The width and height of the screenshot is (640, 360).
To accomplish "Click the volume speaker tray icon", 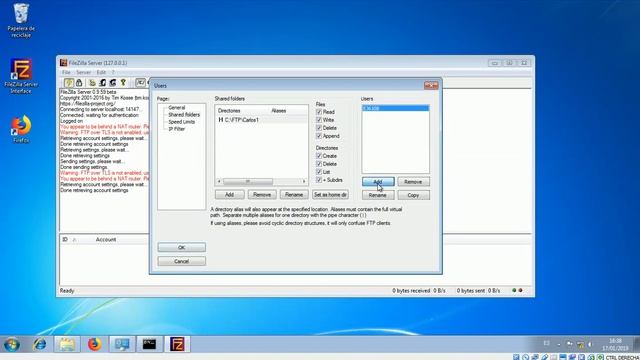I will click(x=590, y=344).
